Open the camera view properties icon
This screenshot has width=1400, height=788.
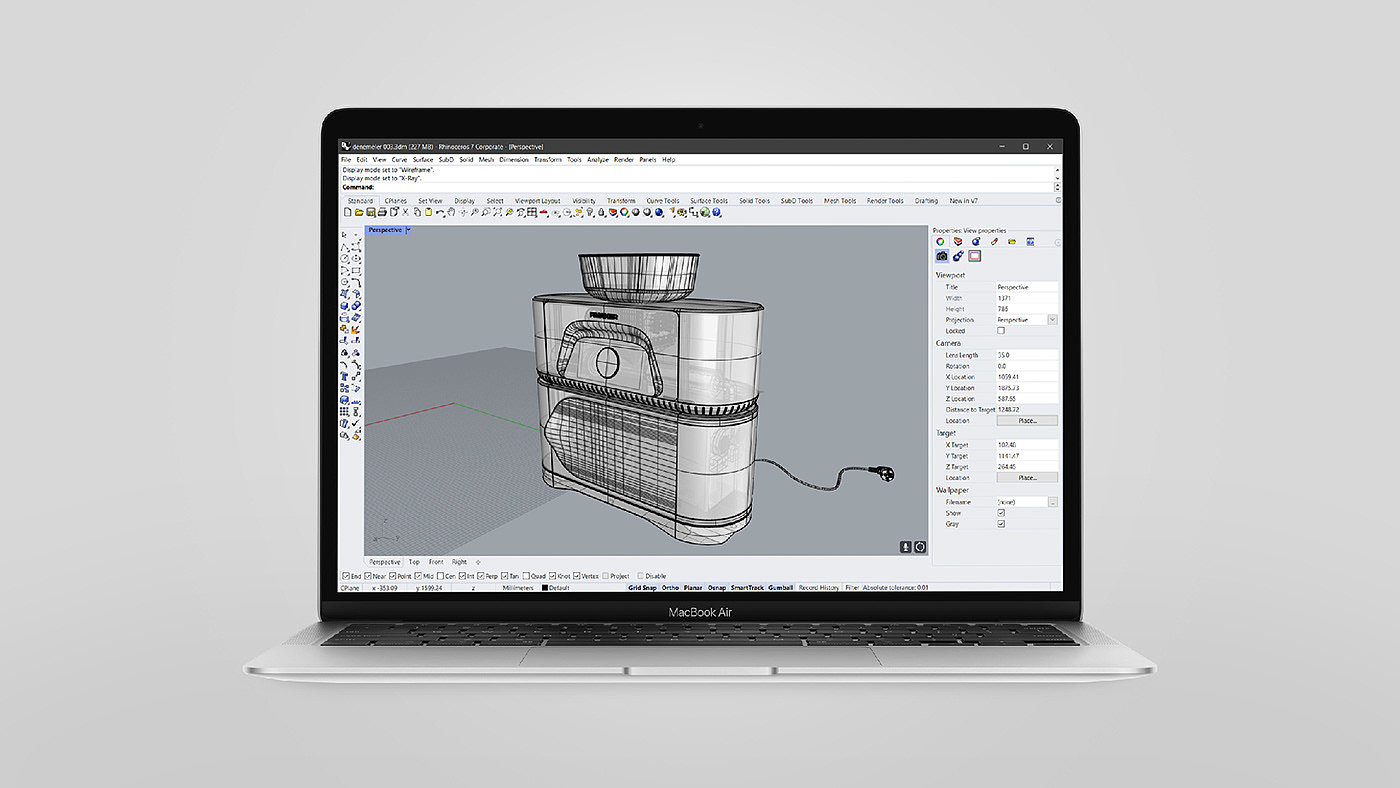[941, 256]
